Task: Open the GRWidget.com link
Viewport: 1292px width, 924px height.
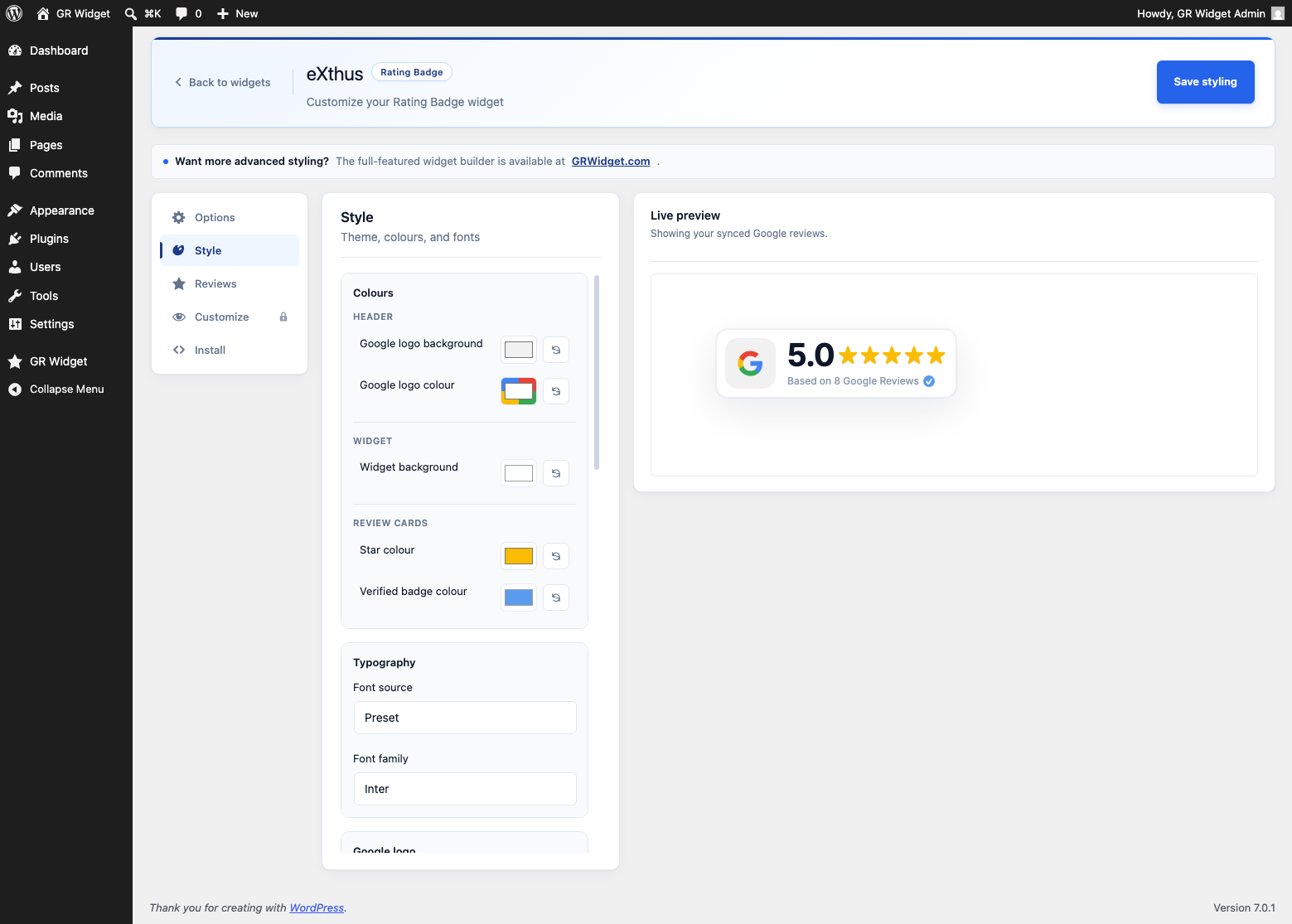Action: pos(611,162)
